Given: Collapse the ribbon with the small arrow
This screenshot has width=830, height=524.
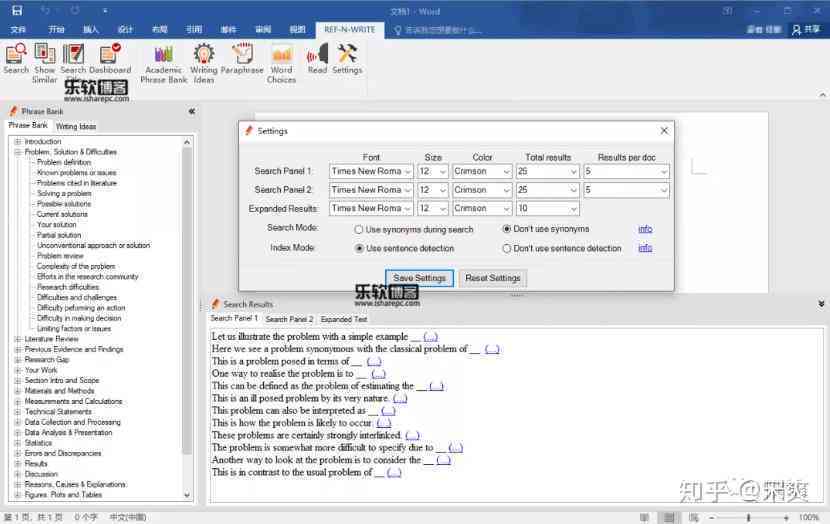Looking at the screenshot, I should (x=822, y=95).
